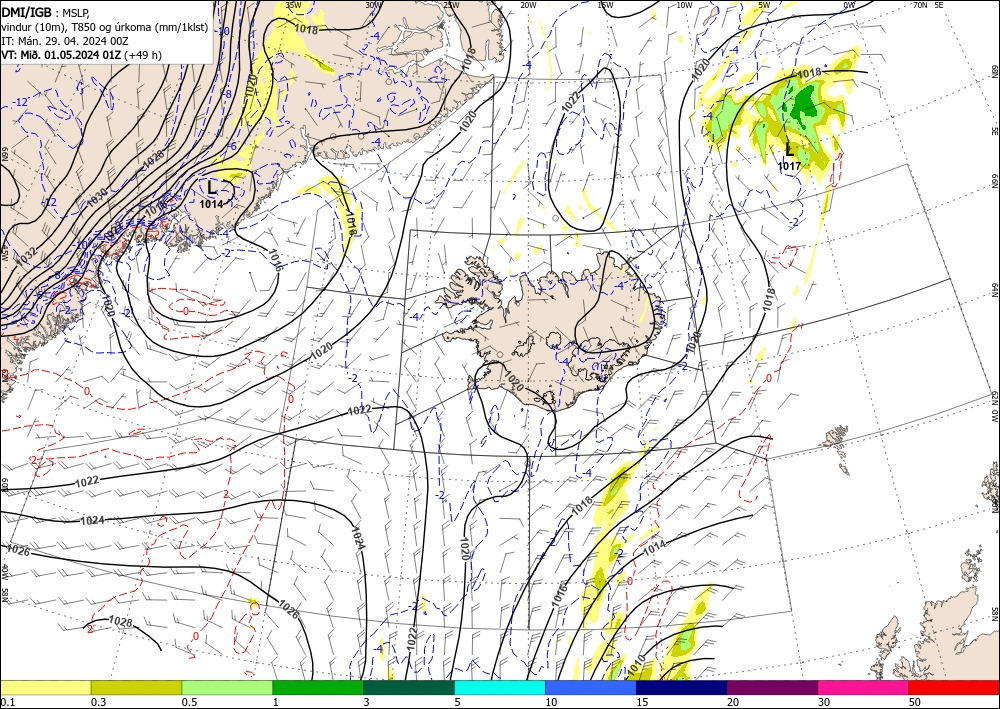The width and height of the screenshot is (1000, 709).
Task: Click the '25W' longitude label
Action: [451, 5]
